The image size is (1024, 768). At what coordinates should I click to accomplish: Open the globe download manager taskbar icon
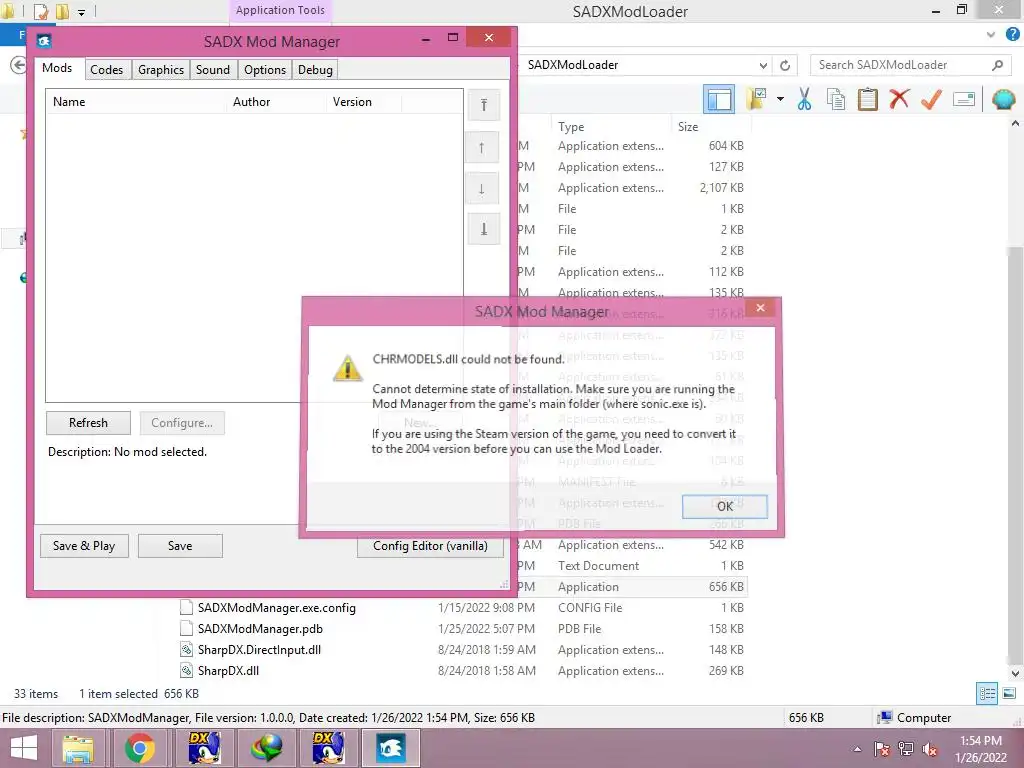click(266, 748)
